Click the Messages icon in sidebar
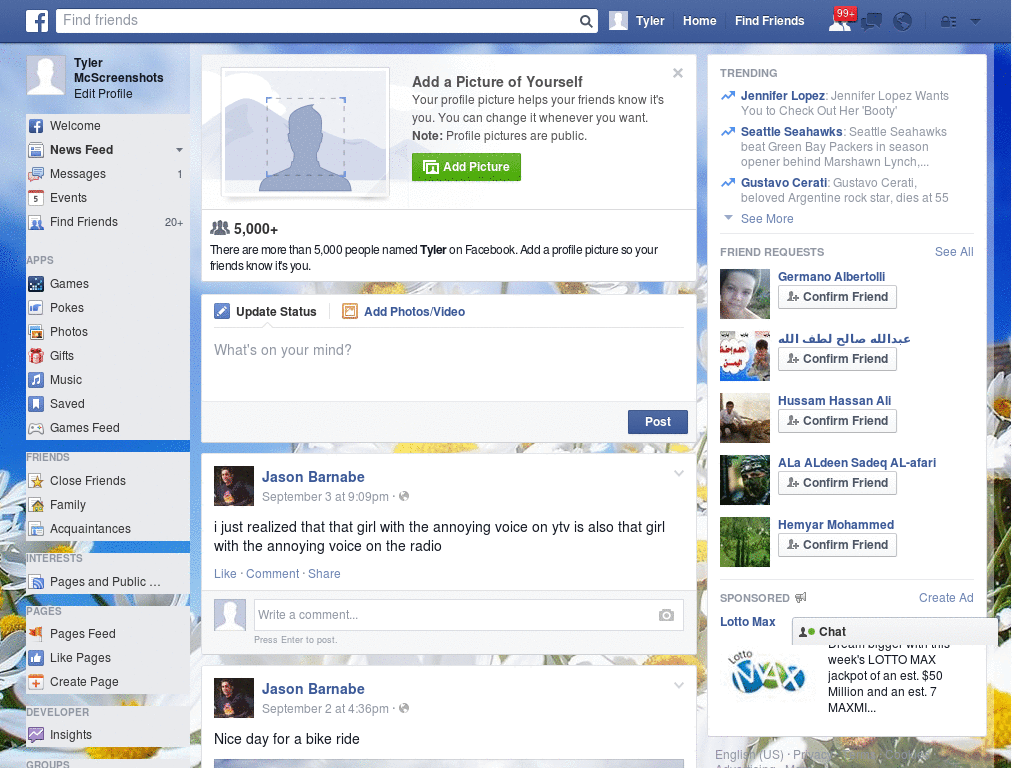Screen dimensions: 1024x768 point(36,174)
